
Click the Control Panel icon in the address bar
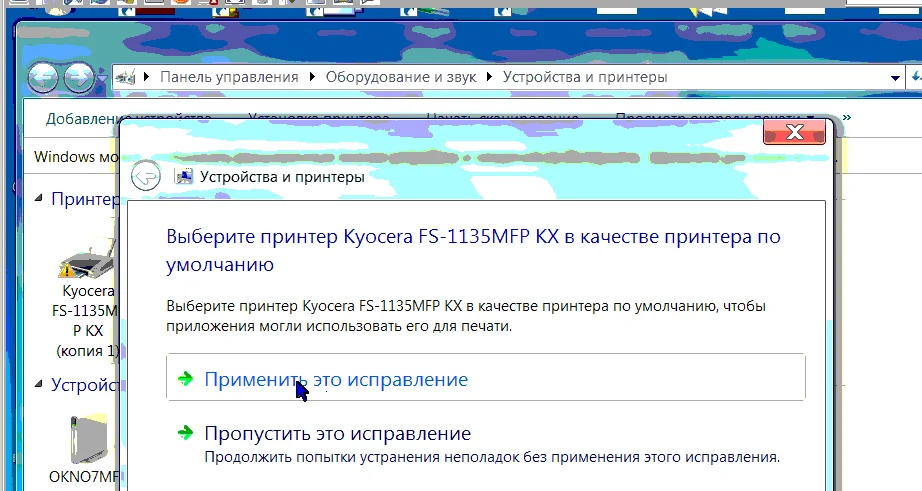(126, 77)
